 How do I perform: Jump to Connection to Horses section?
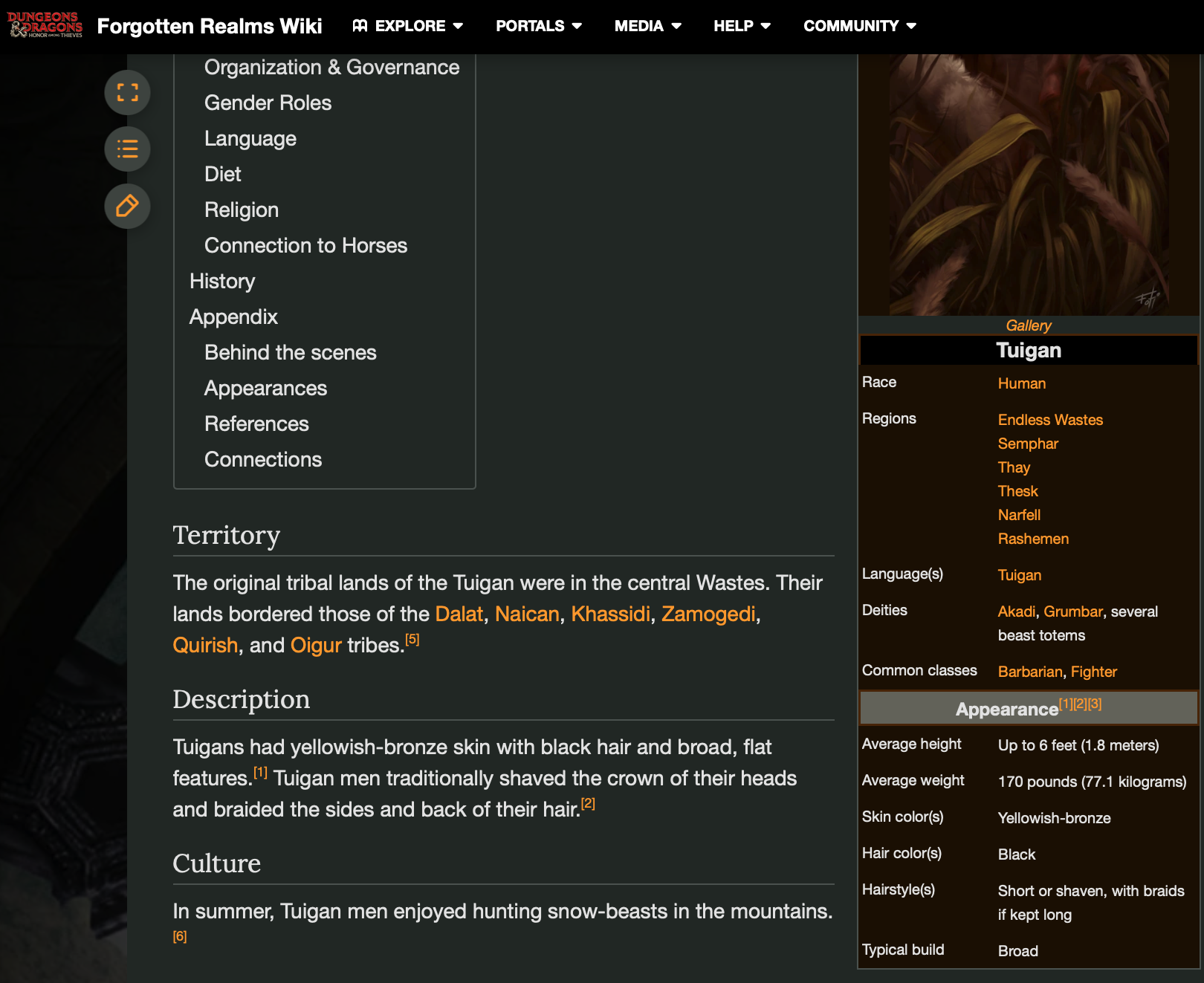point(305,245)
